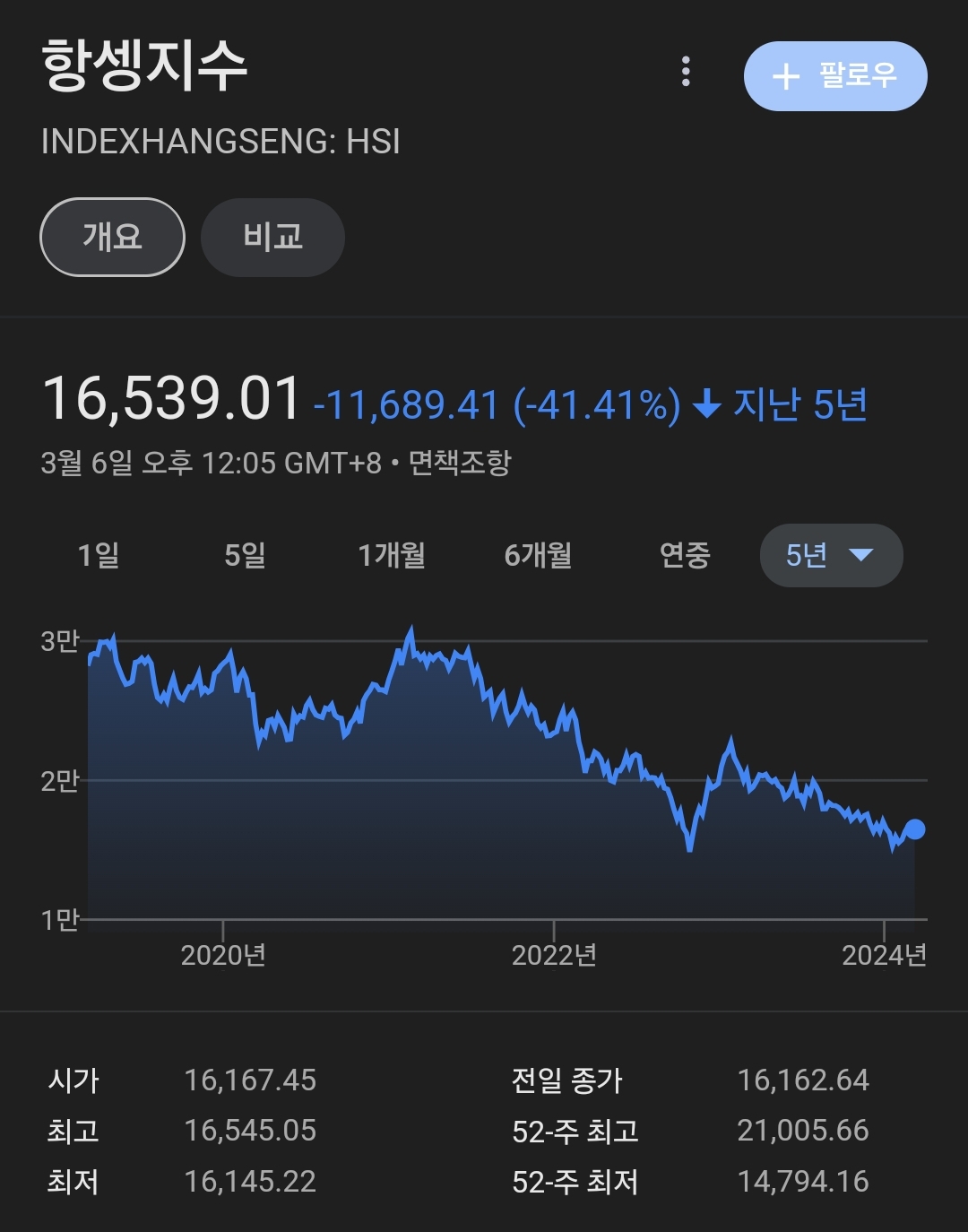This screenshot has width=968, height=1232.
Task: Click the current price dot on the chart
Action: [x=914, y=829]
